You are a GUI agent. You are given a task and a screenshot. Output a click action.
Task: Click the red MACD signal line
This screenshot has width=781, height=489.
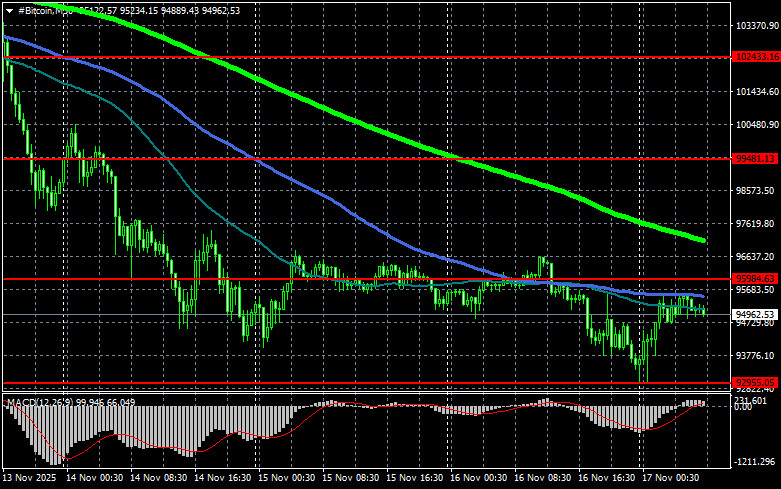[70, 457]
